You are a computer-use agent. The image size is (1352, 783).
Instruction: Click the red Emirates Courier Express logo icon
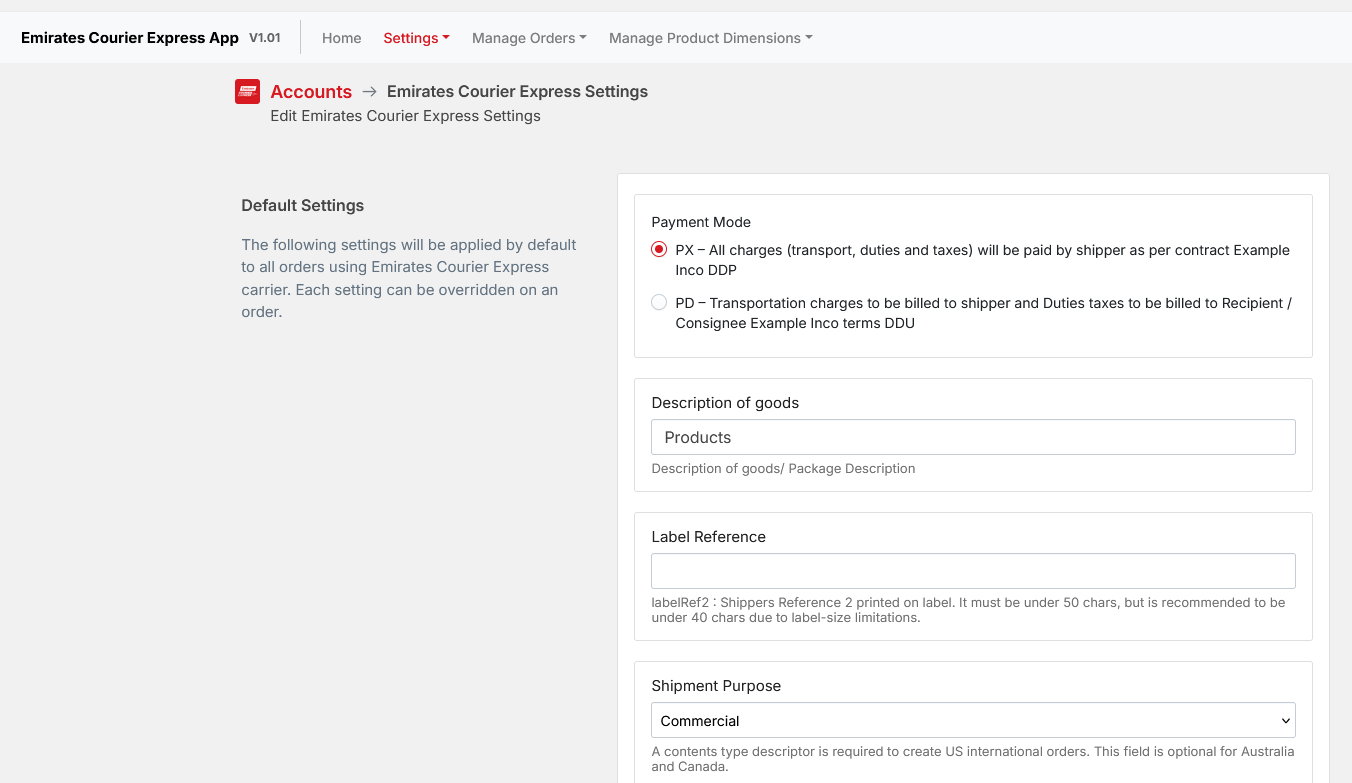(x=247, y=92)
